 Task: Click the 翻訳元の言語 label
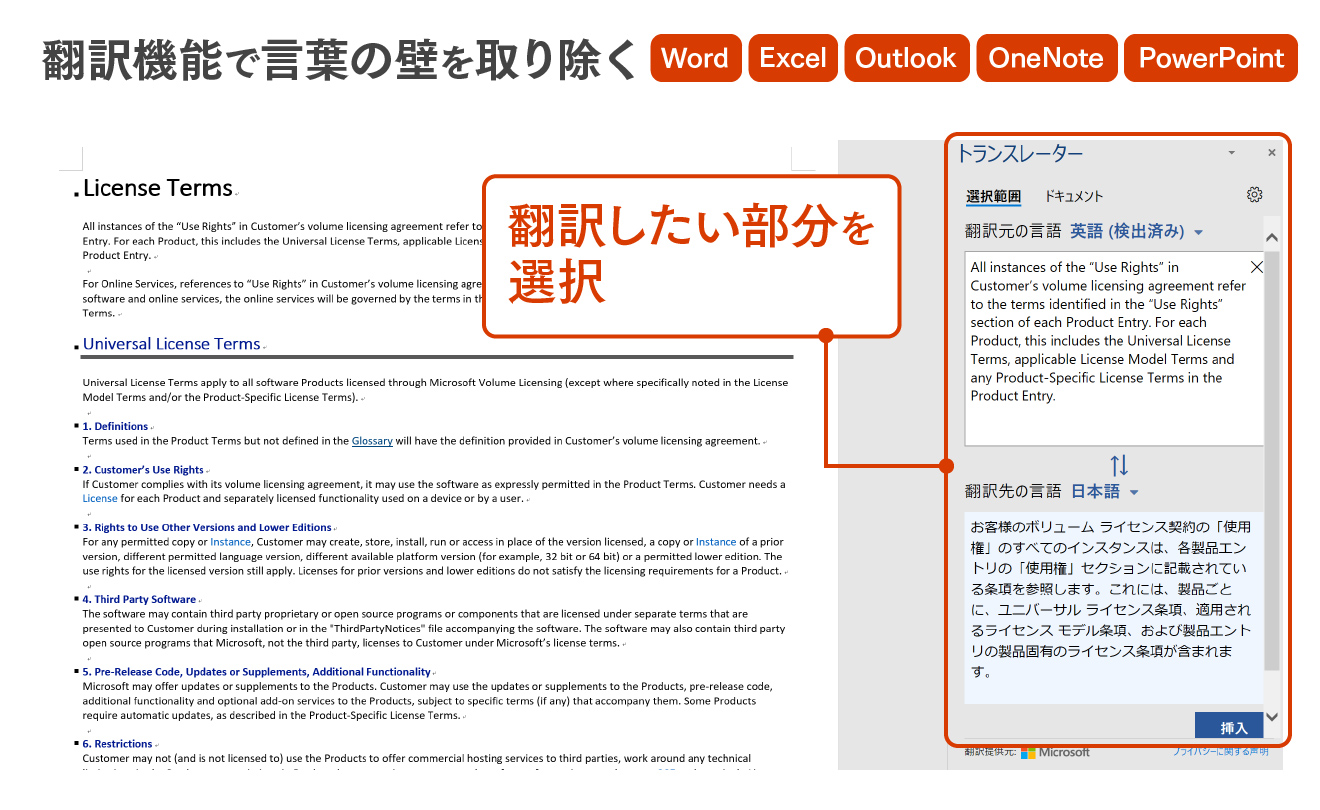(x=1013, y=231)
